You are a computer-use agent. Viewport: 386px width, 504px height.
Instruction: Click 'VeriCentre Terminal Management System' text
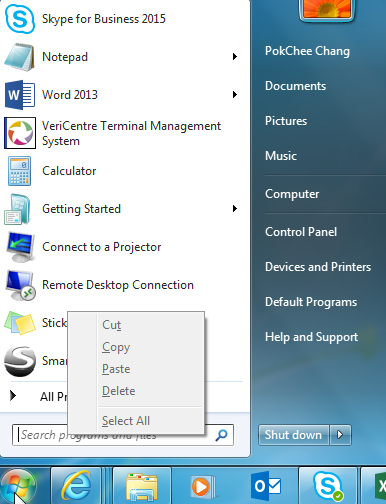click(131, 133)
